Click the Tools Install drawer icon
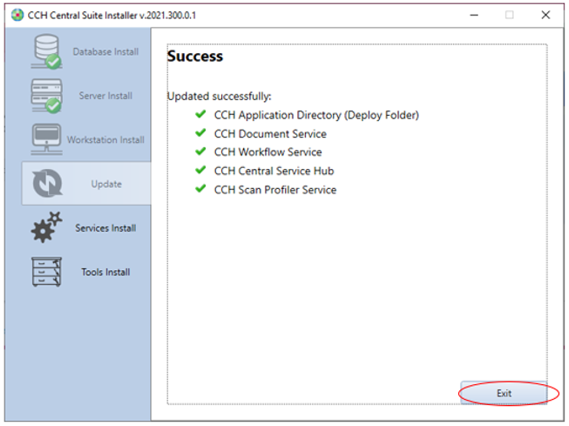The height and width of the screenshot is (426, 569). tap(46, 272)
